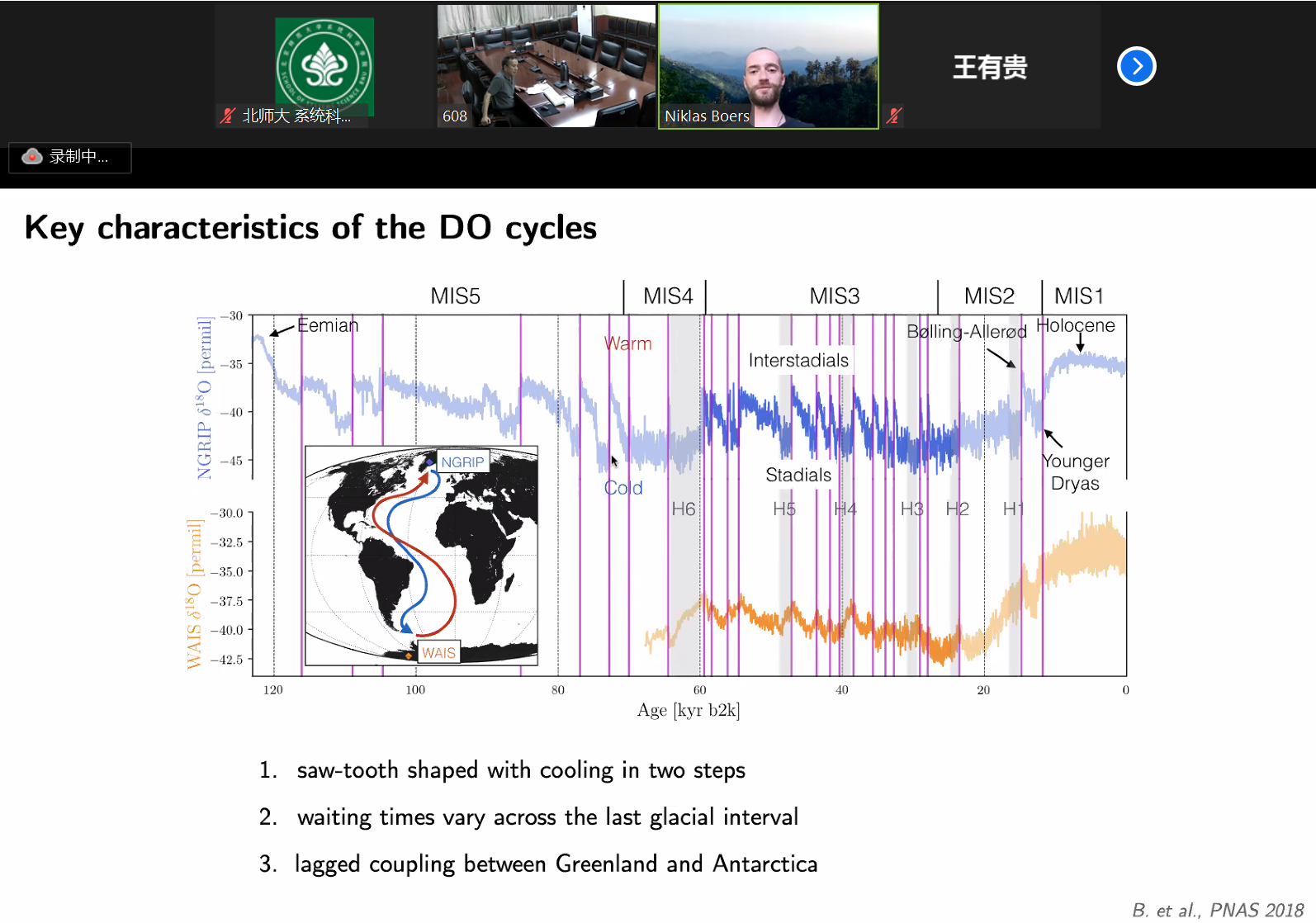Click the orange WAIS diamond marker on map
The width and height of the screenshot is (1316, 923).
tap(409, 656)
